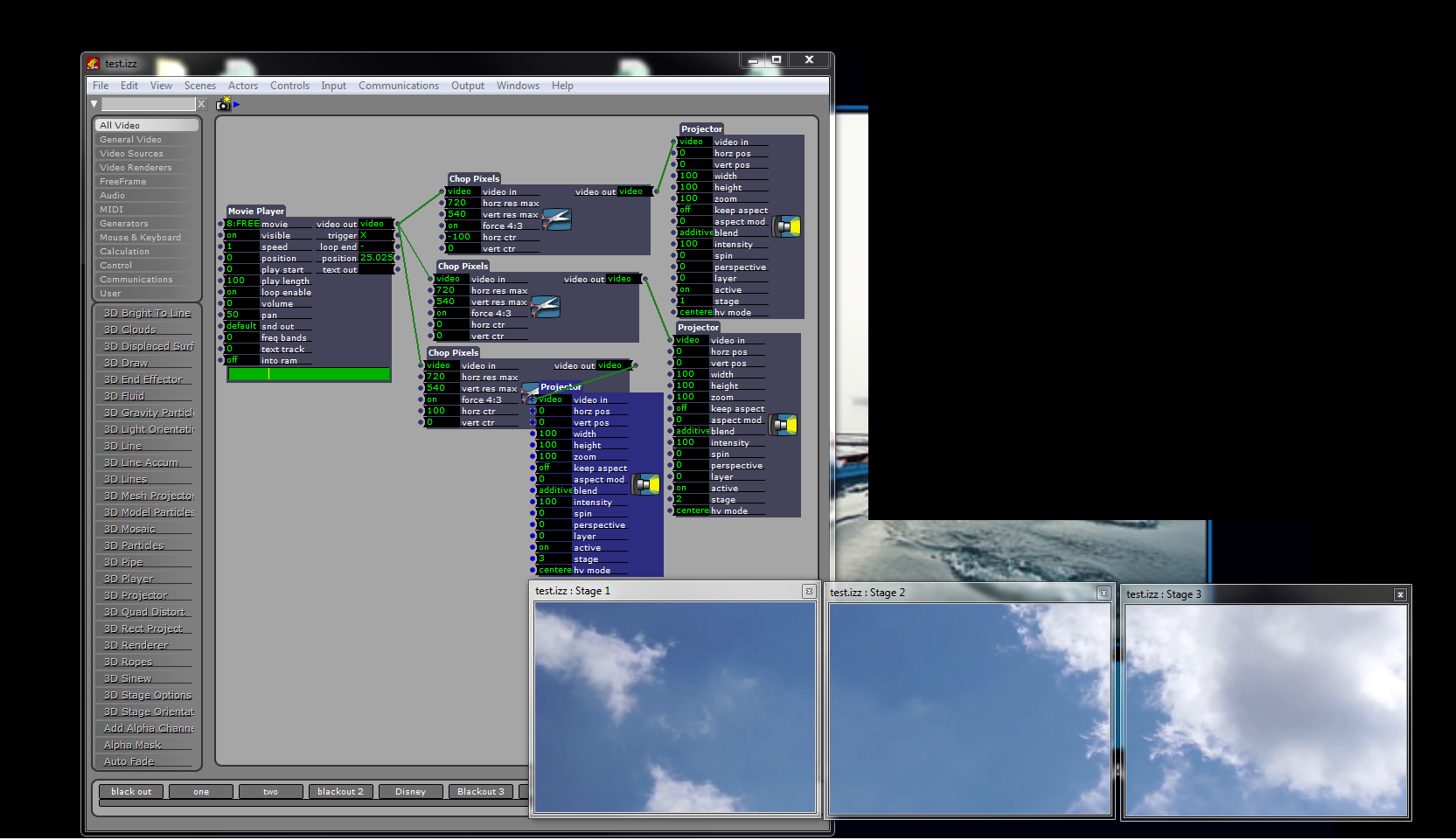Open the blend mode value on the top Projector
This screenshot has width=1456, height=840.
[695, 233]
